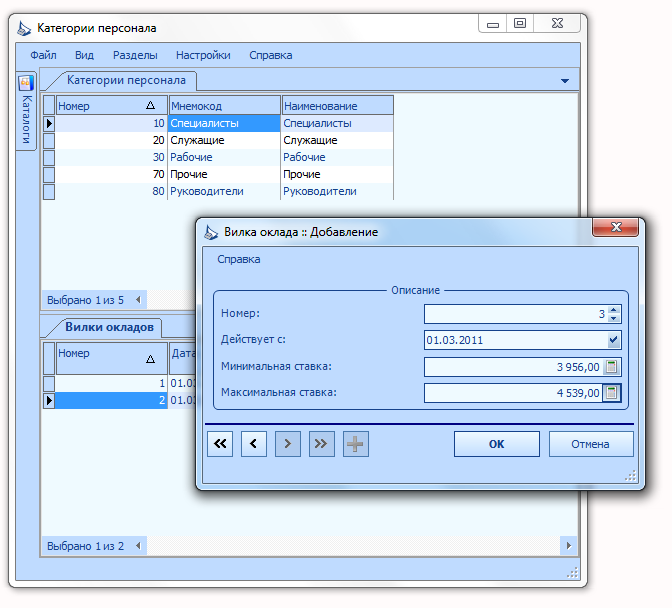This screenshot has height=608, width=672.
Task: Click the main window's application icon
Action: (x=24, y=28)
